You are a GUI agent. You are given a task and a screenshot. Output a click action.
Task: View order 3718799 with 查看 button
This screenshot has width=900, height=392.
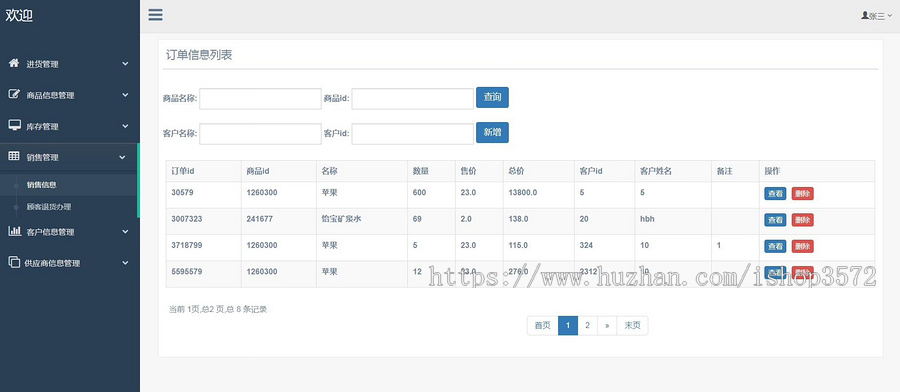click(x=775, y=246)
